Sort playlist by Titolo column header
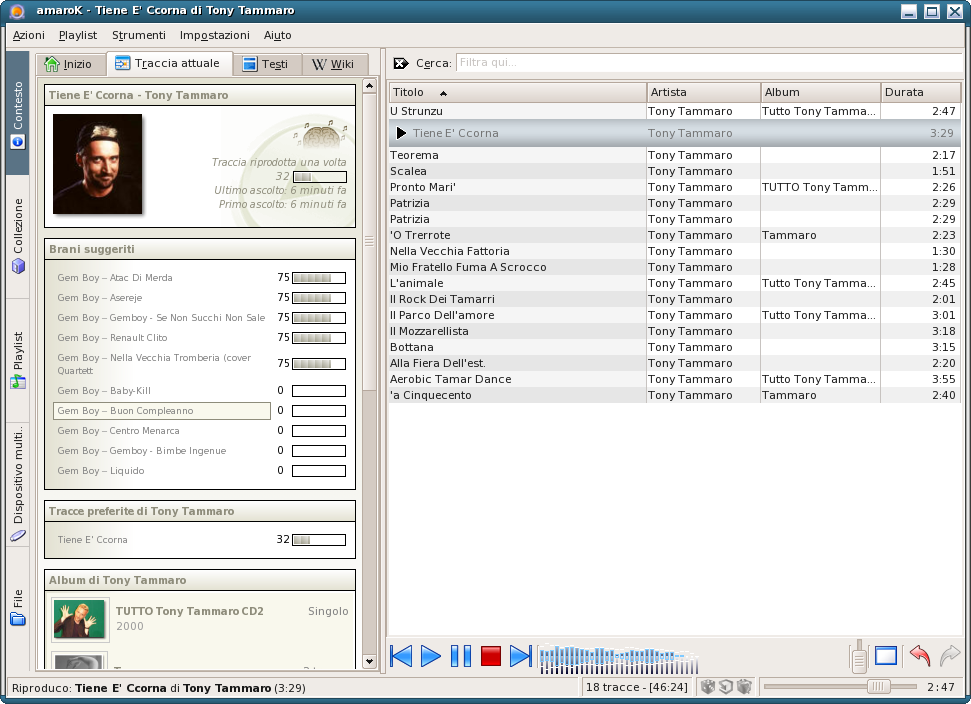971x704 pixels. [x=518, y=92]
